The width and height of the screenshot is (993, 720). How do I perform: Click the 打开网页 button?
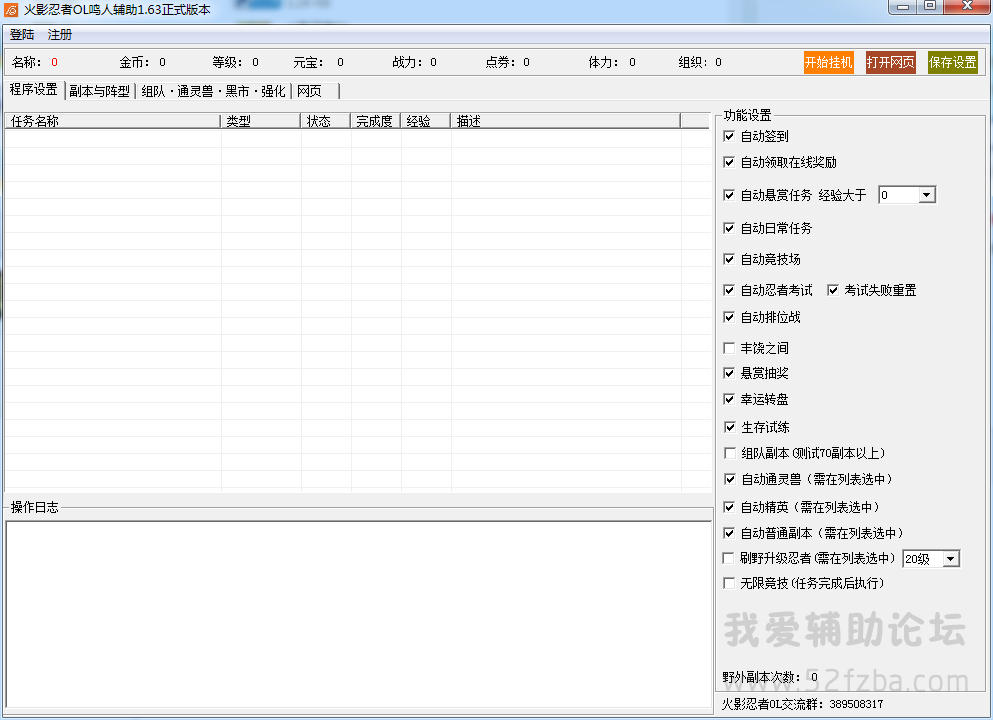coord(890,62)
